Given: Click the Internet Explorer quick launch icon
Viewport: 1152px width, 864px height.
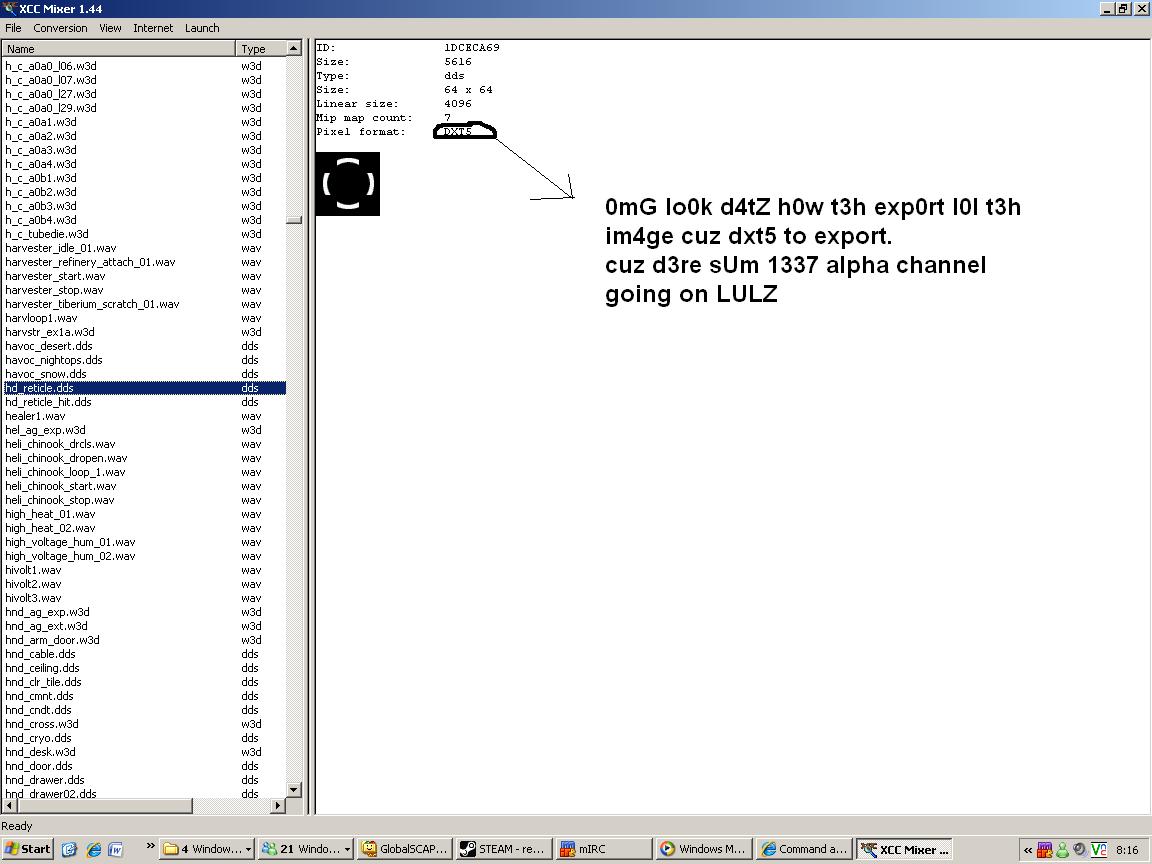Looking at the screenshot, I should tap(93, 849).
